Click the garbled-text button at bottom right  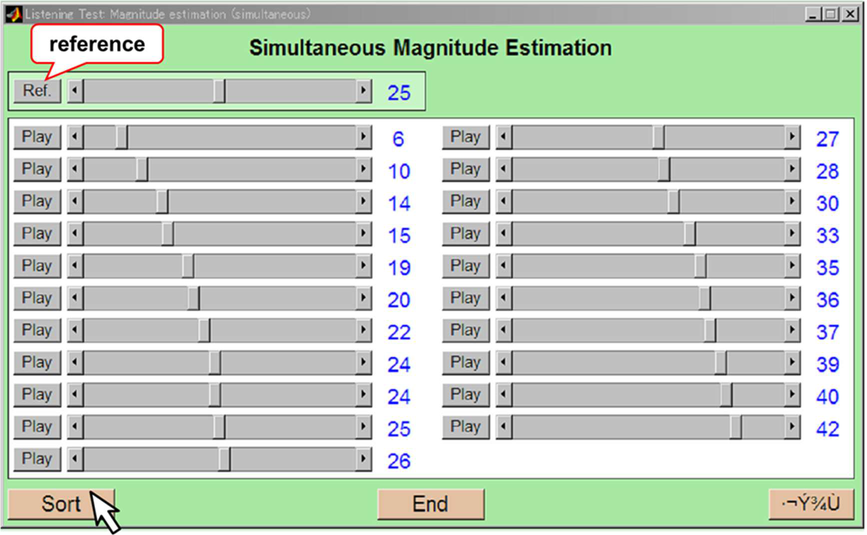point(810,504)
